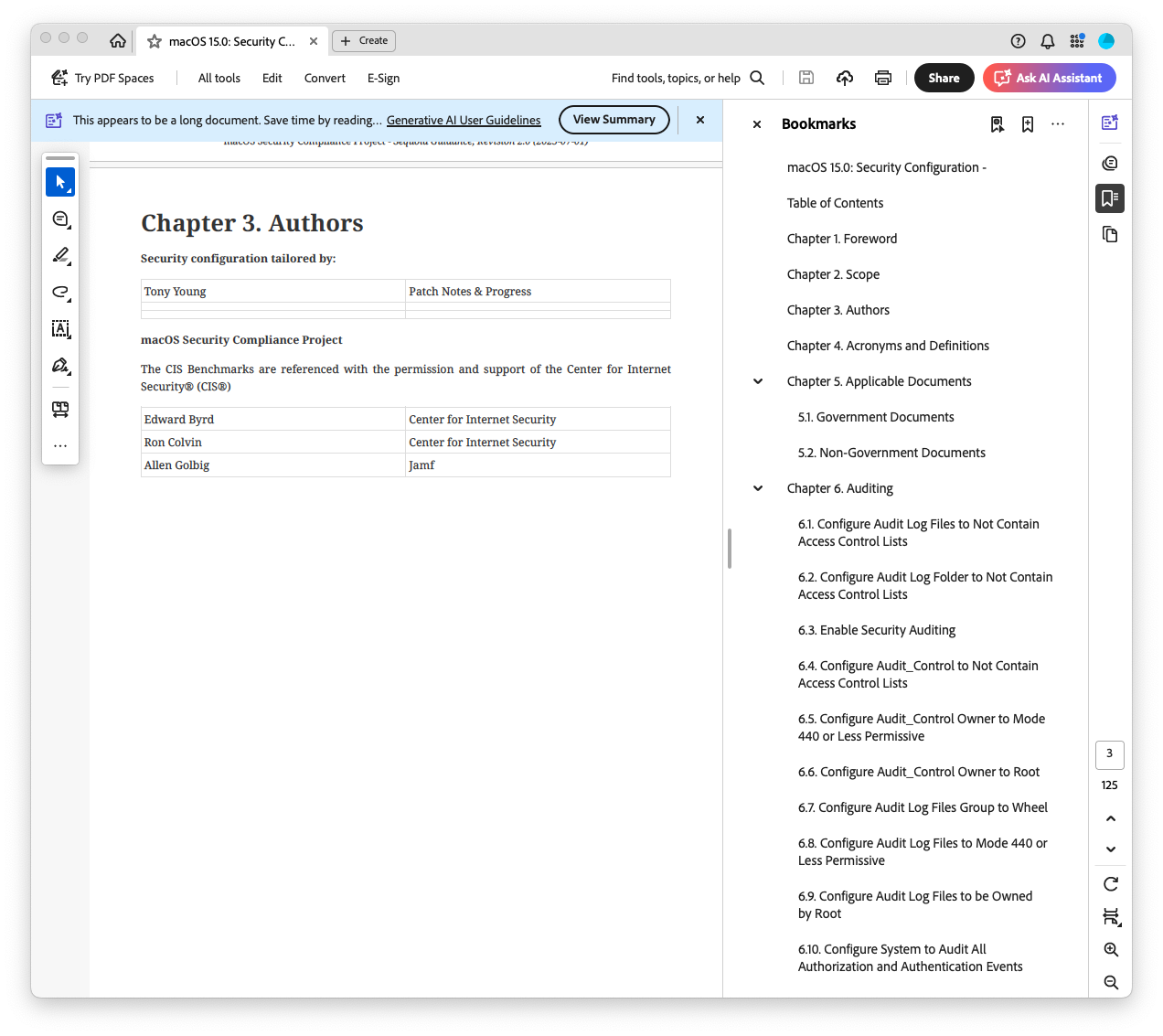Go to previous page with up chevron
The width and height of the screenshot is (1163, 1036).
1110,818
